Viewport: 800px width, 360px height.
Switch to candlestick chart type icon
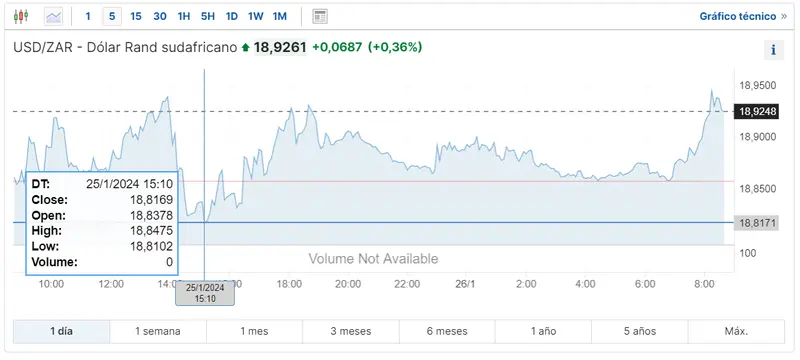click(20, 16)
